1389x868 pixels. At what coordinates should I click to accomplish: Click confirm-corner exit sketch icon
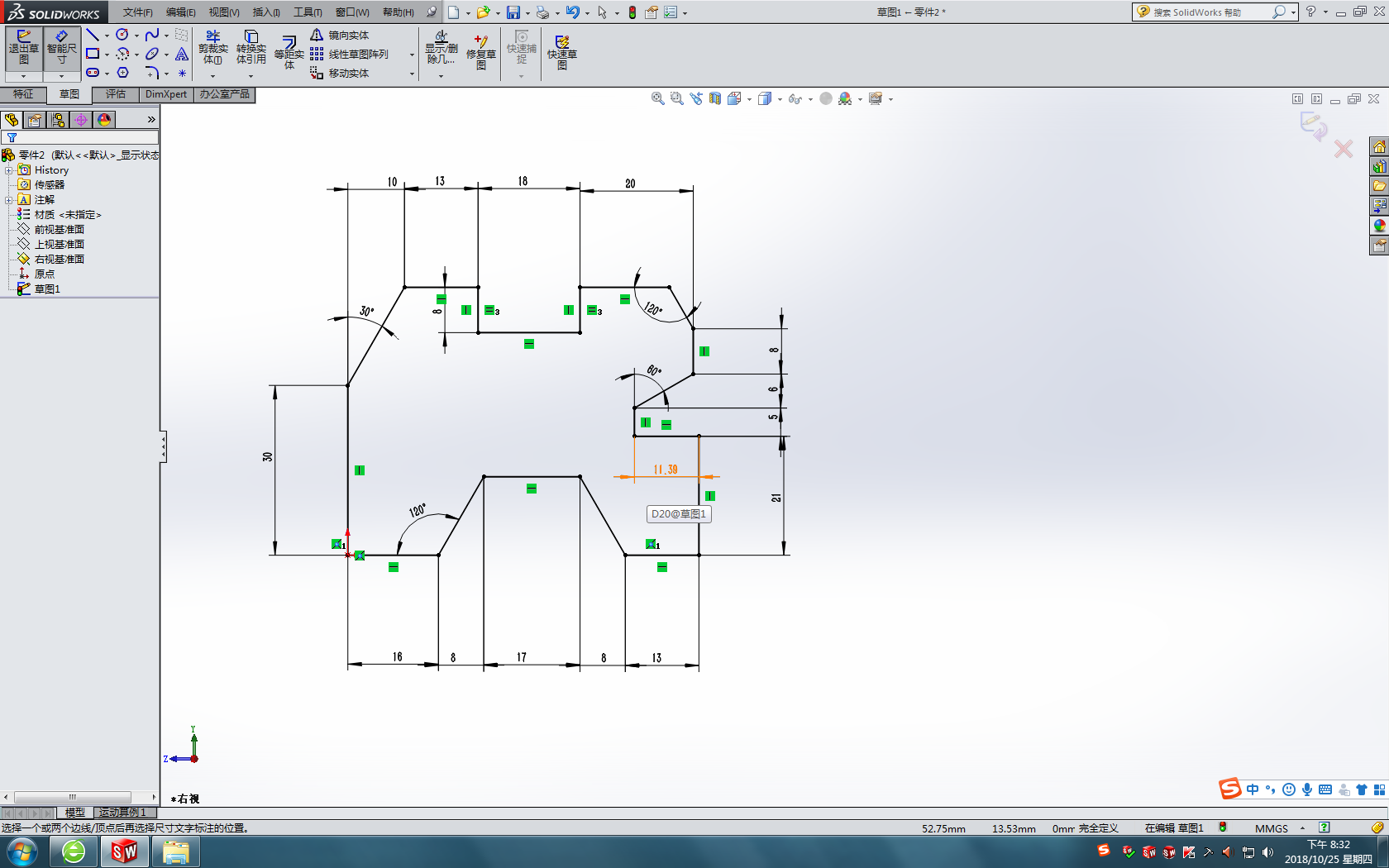pyautogui.click(x=1313, y=126)
